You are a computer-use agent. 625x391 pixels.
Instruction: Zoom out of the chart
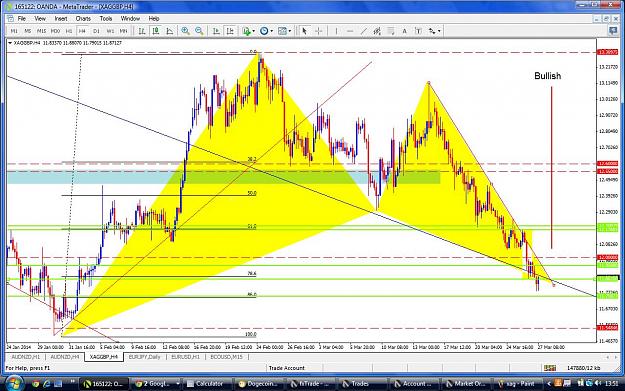[x=199, y=31]
